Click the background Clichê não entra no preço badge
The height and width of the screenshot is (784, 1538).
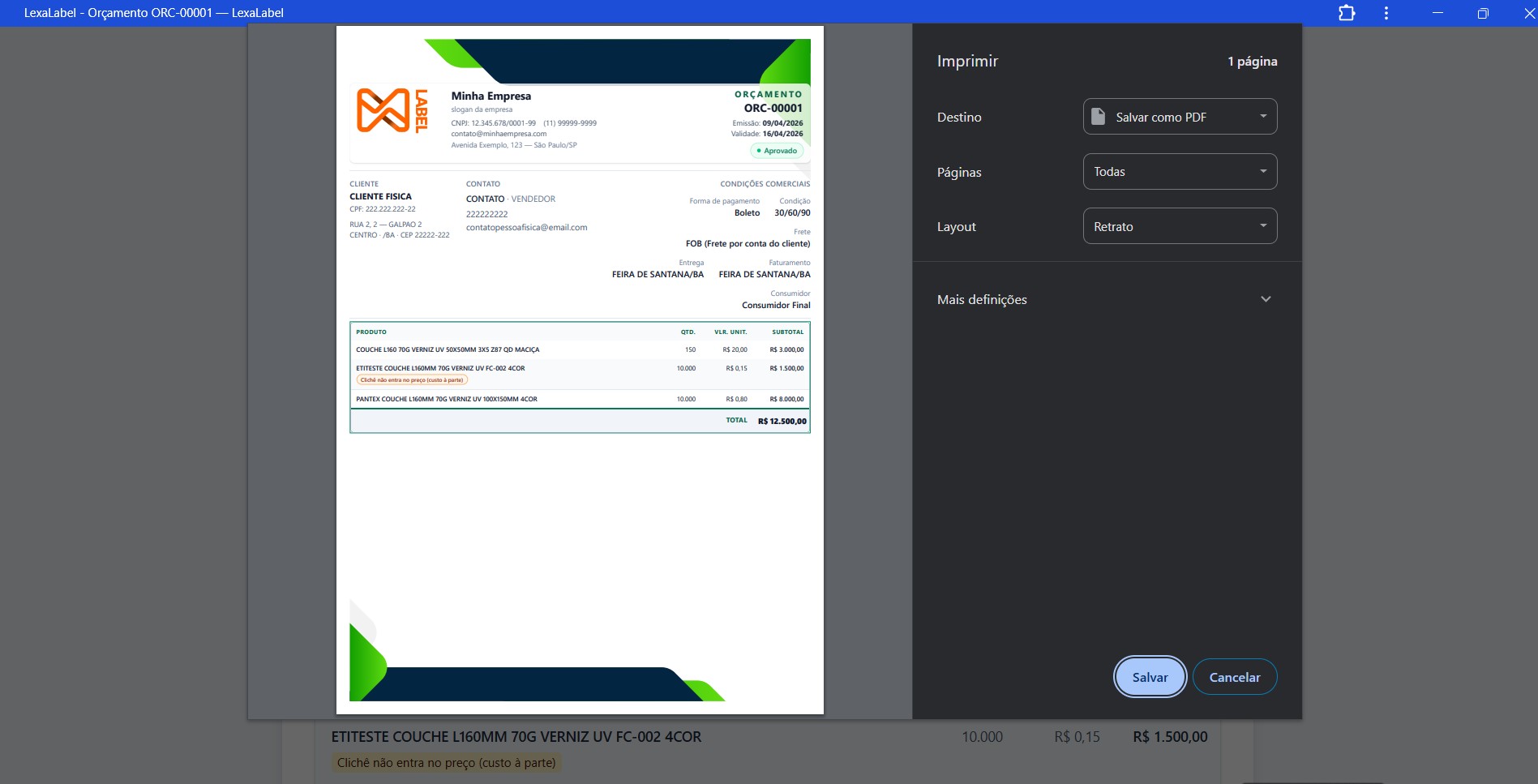[x=447, y=763]
